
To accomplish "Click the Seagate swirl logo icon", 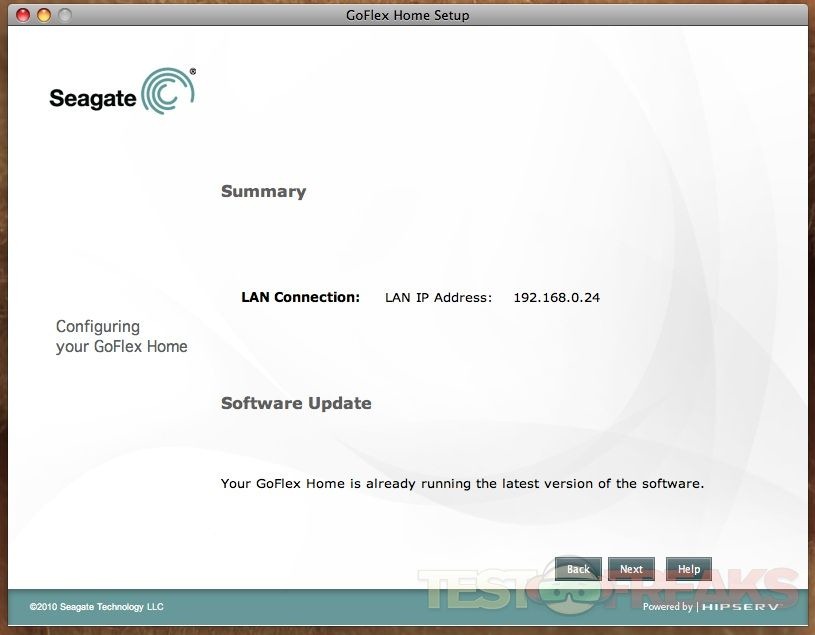I will coord(167,91).
